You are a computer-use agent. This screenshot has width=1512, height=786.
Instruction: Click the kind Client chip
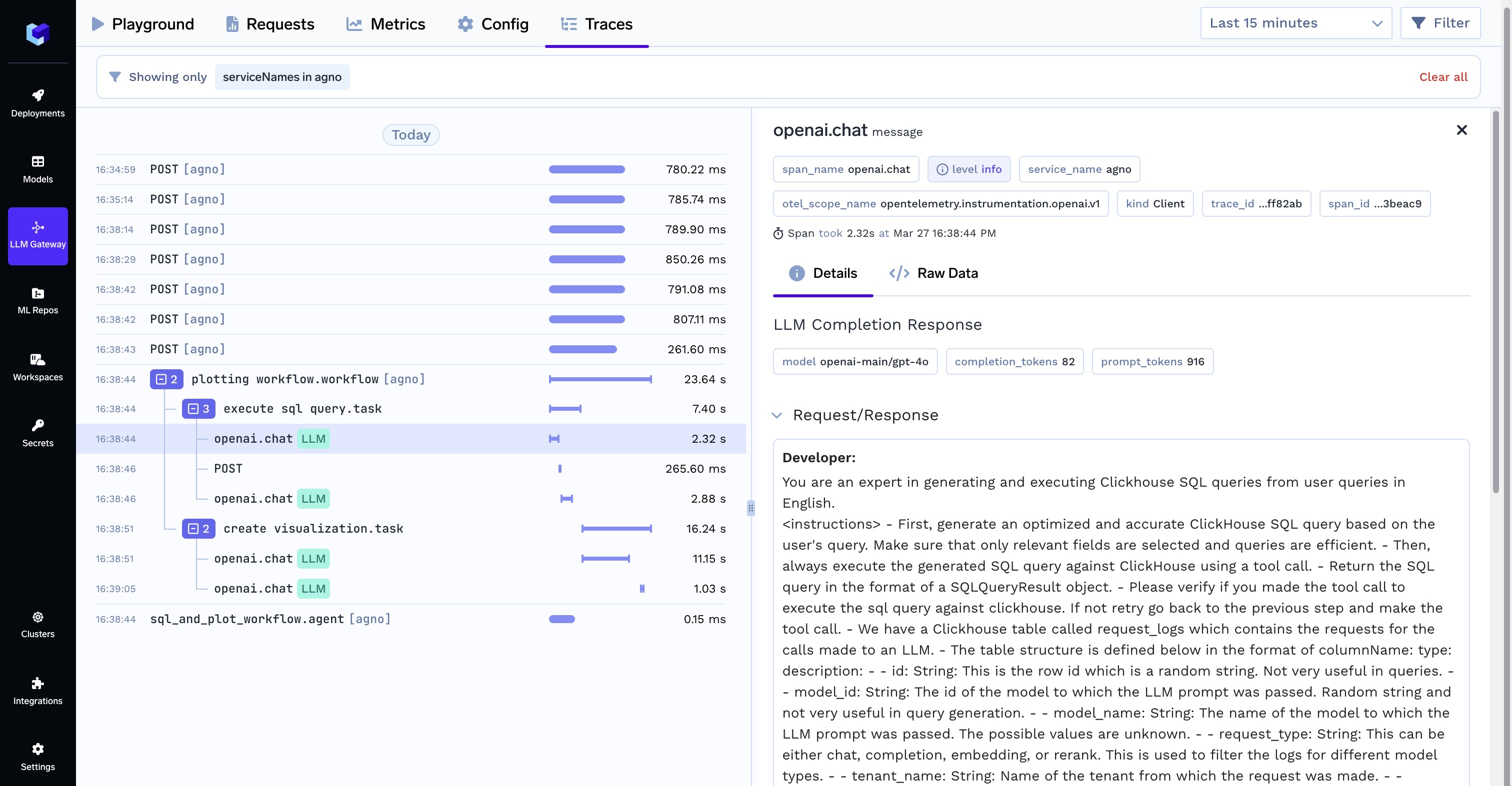pyautogui.click(x=1154, y=203)
